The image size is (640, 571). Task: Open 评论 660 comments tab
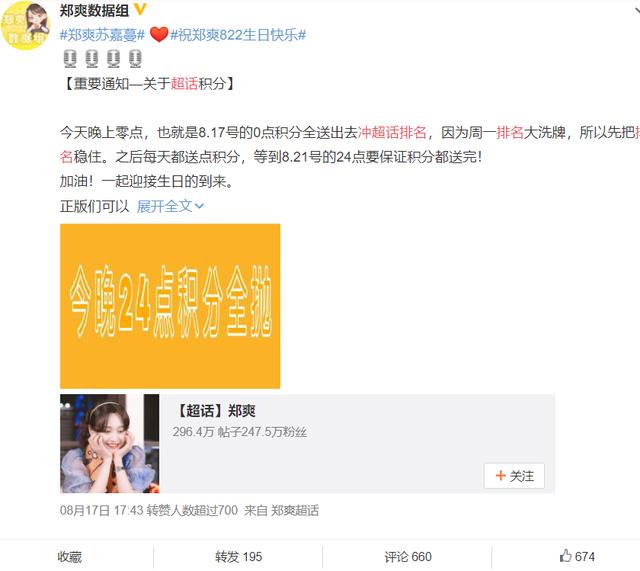(408, 557)
